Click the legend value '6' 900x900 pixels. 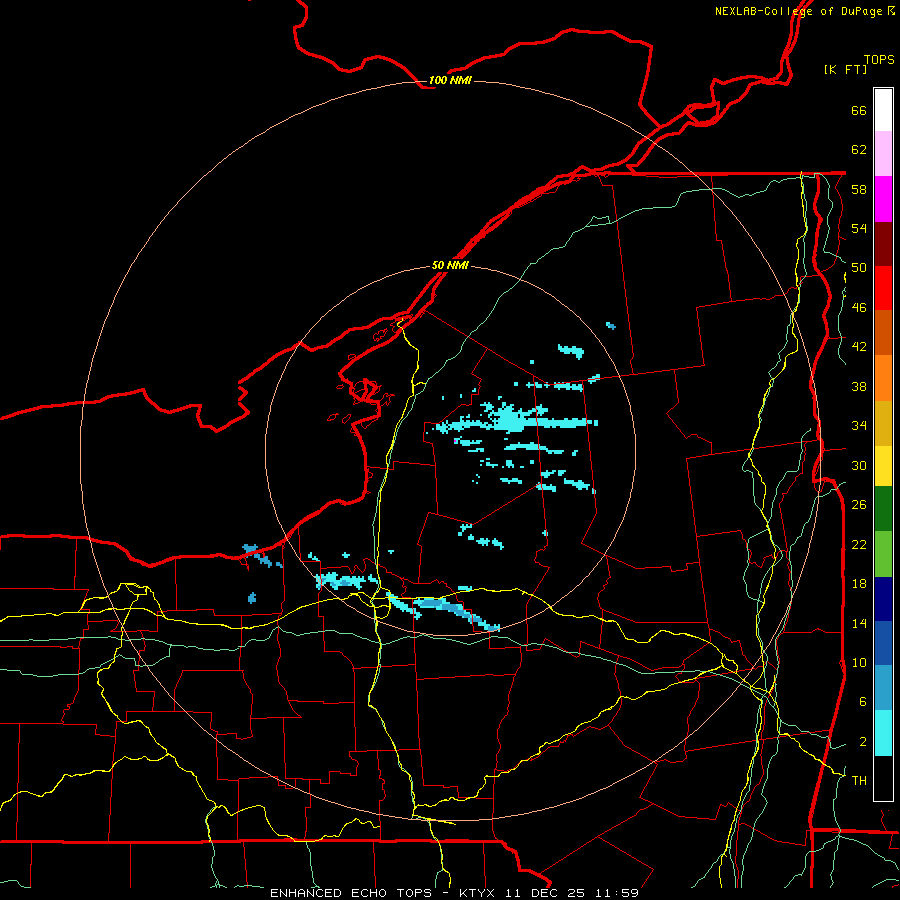(x=862, y=701)
